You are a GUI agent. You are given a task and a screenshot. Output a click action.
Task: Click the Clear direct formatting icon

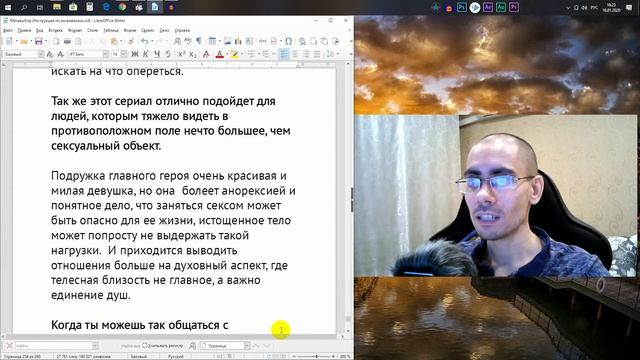(x=207, y=54)
